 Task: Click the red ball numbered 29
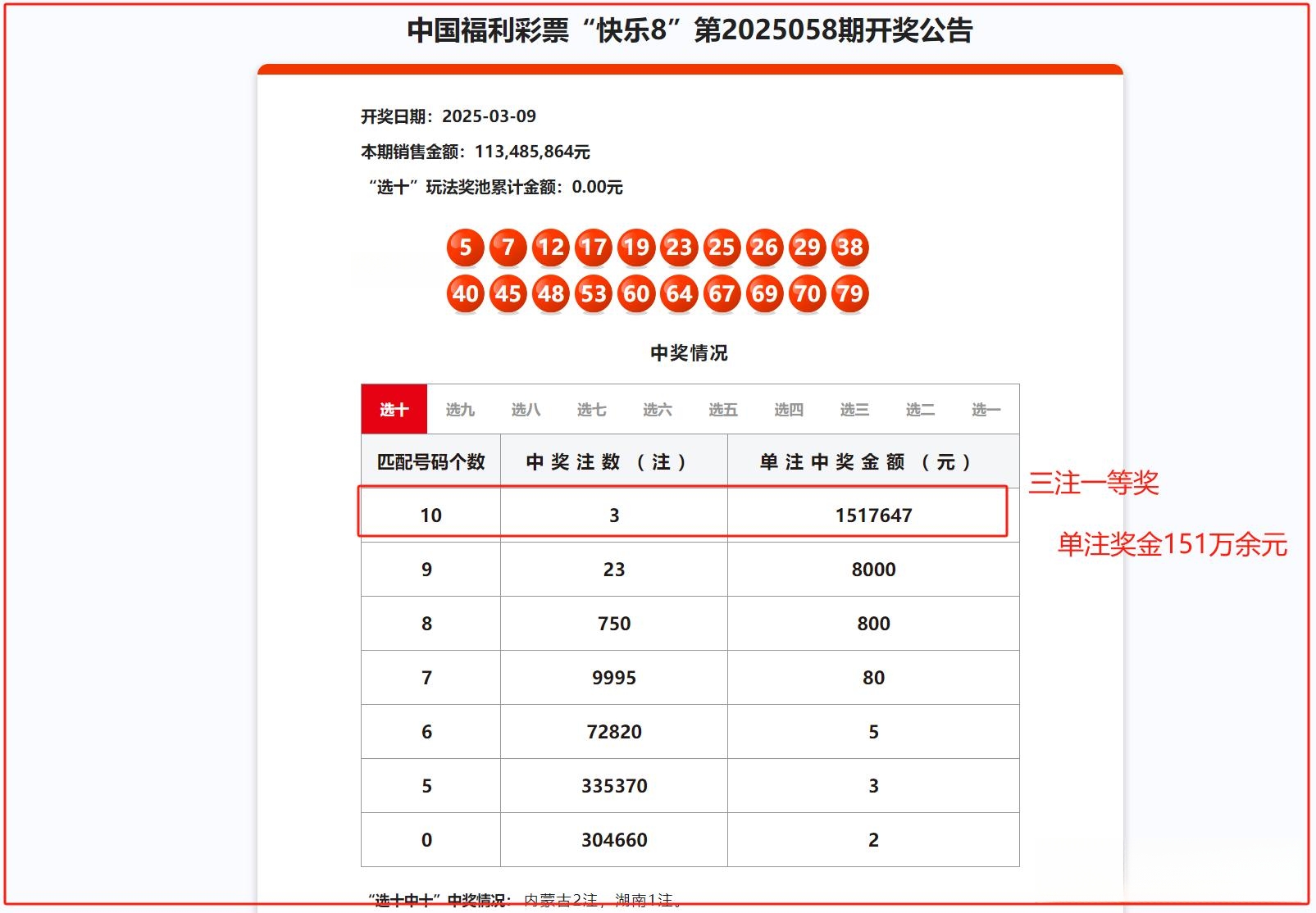(807, 248)
